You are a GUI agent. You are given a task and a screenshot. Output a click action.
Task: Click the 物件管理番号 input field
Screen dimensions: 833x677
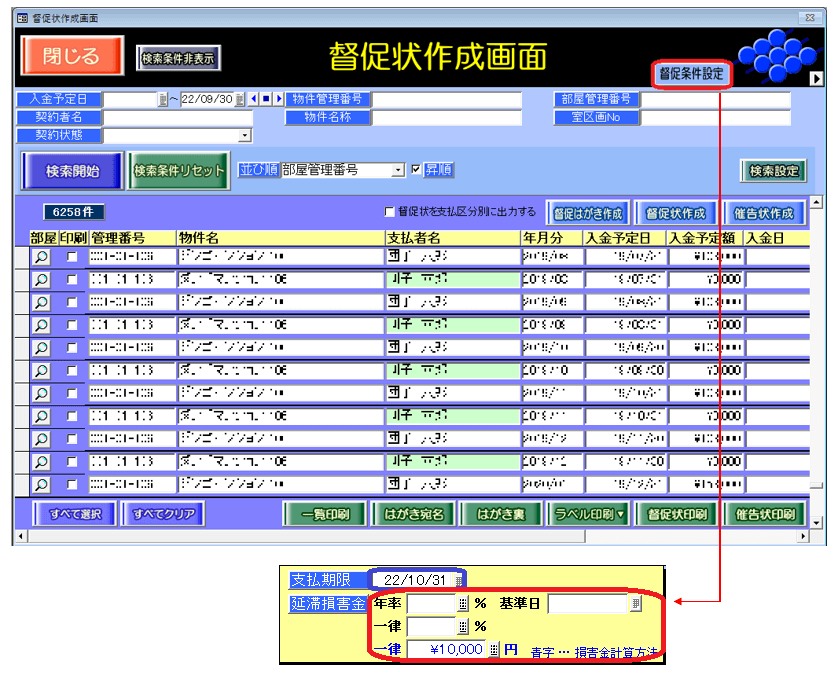tap(447, 99)
